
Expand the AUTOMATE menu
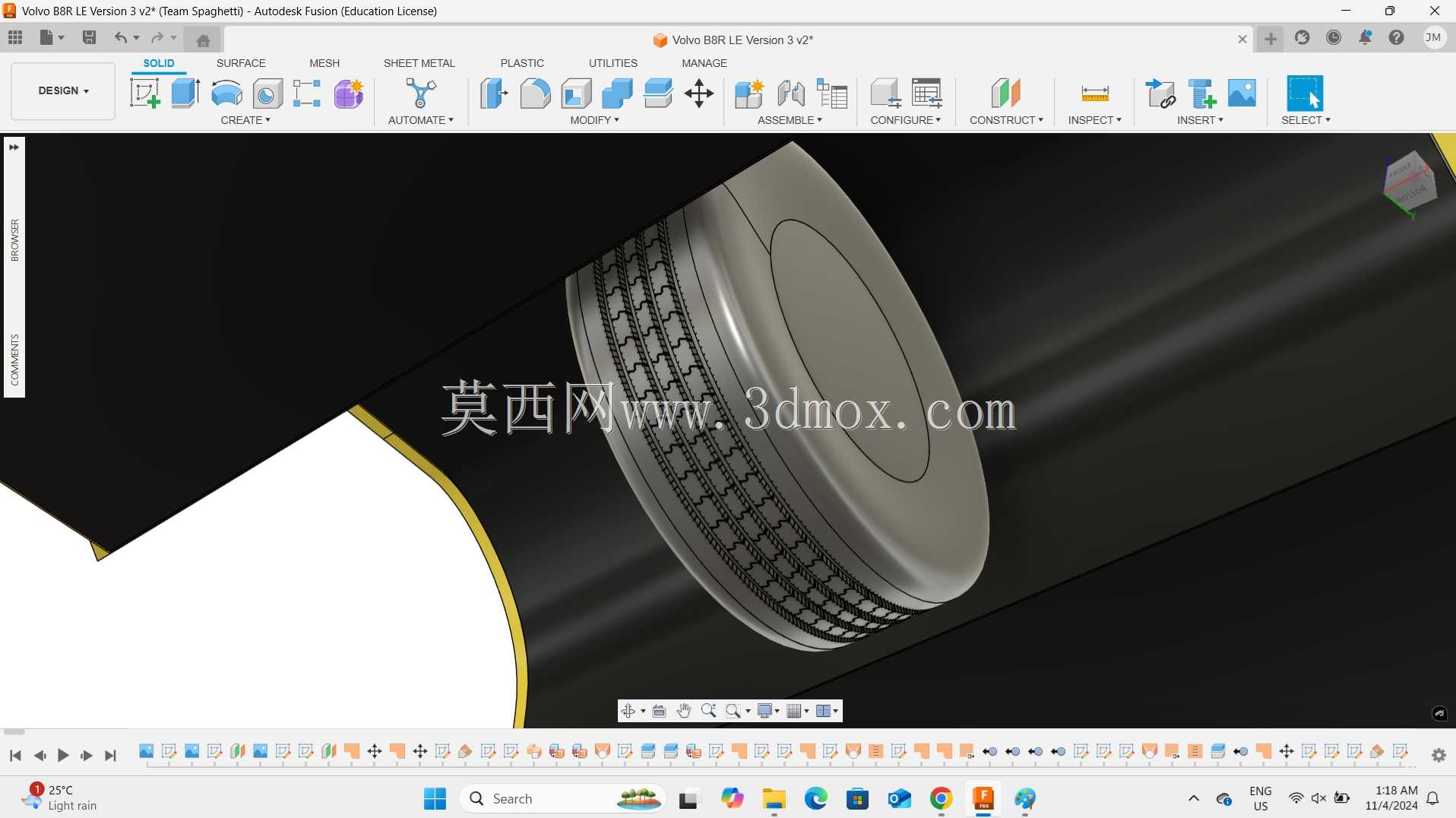click(421, 120)
